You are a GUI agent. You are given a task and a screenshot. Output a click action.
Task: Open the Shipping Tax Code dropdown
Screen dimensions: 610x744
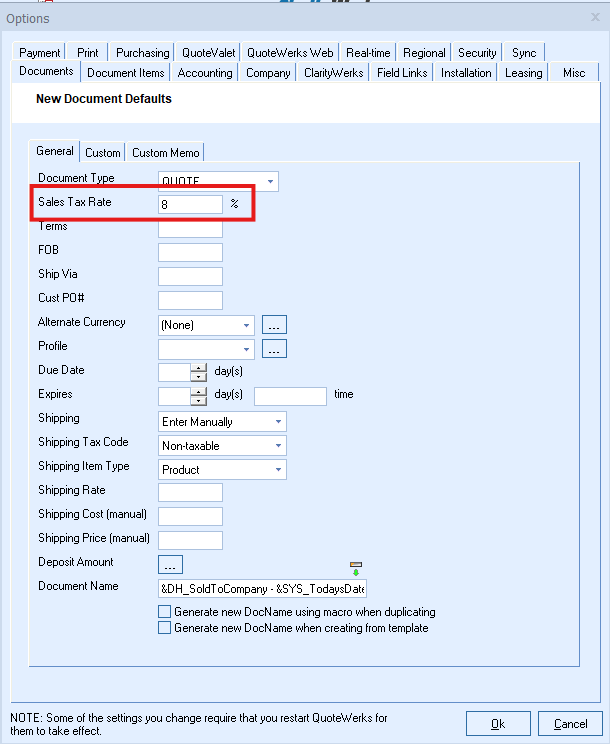pyautogui.click(x=278, y=446)
